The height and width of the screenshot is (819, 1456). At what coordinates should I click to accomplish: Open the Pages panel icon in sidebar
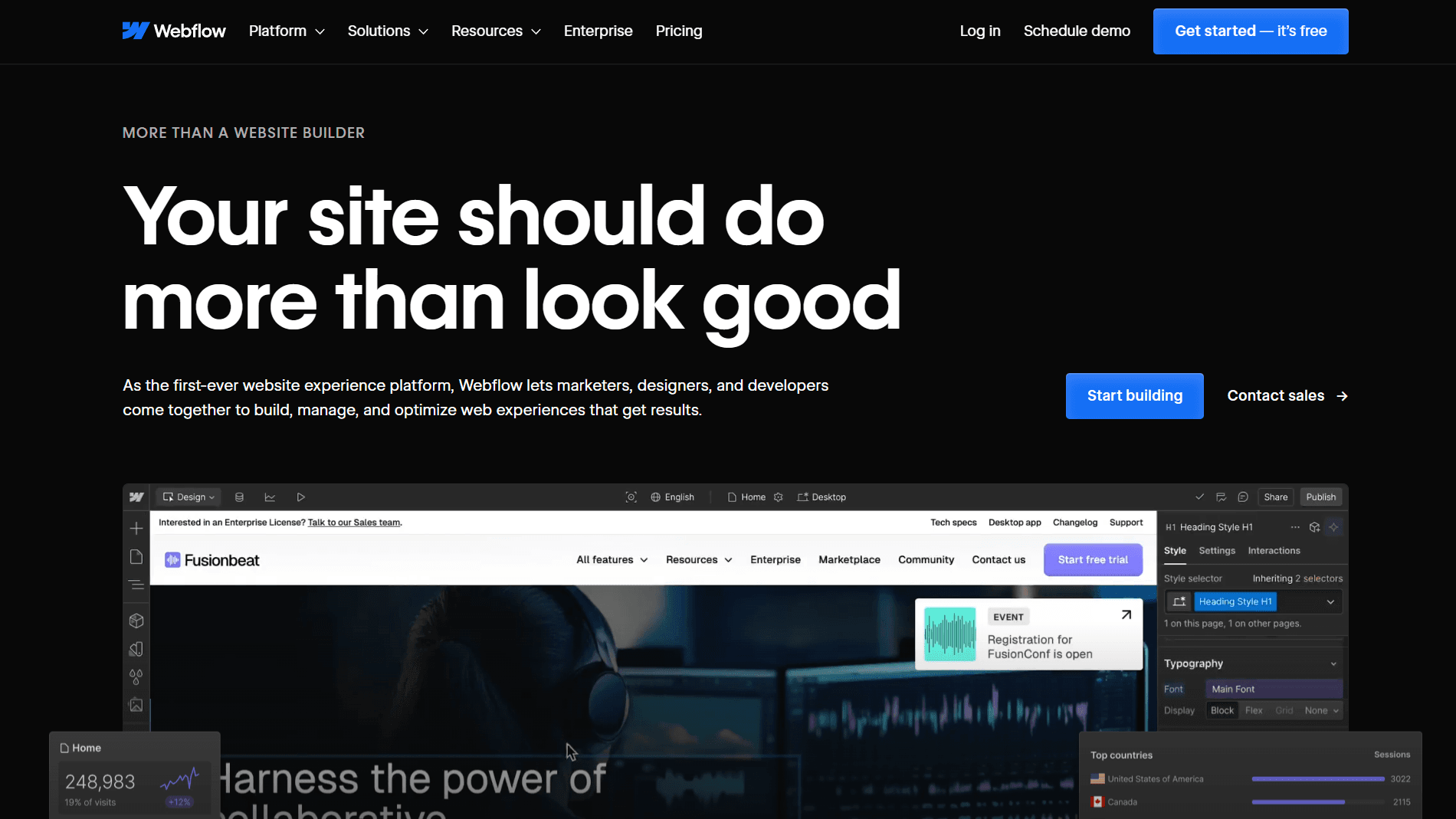(136, 557)
